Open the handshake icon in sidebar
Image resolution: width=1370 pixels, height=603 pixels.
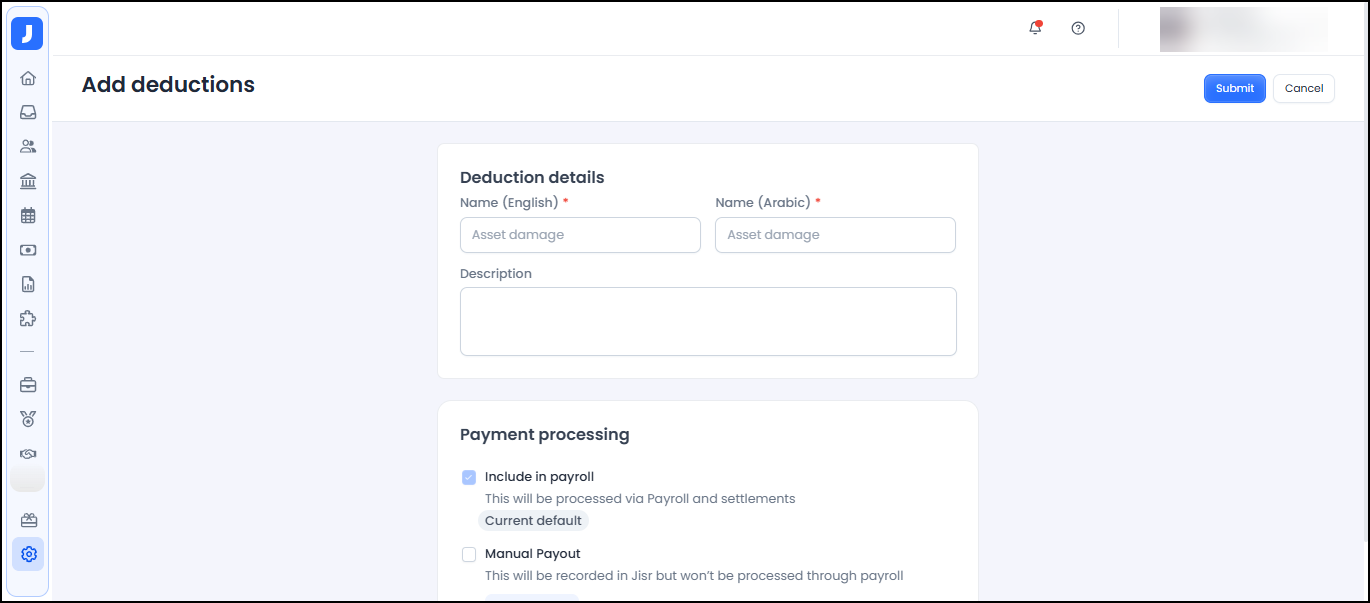(x=28, y=454)
